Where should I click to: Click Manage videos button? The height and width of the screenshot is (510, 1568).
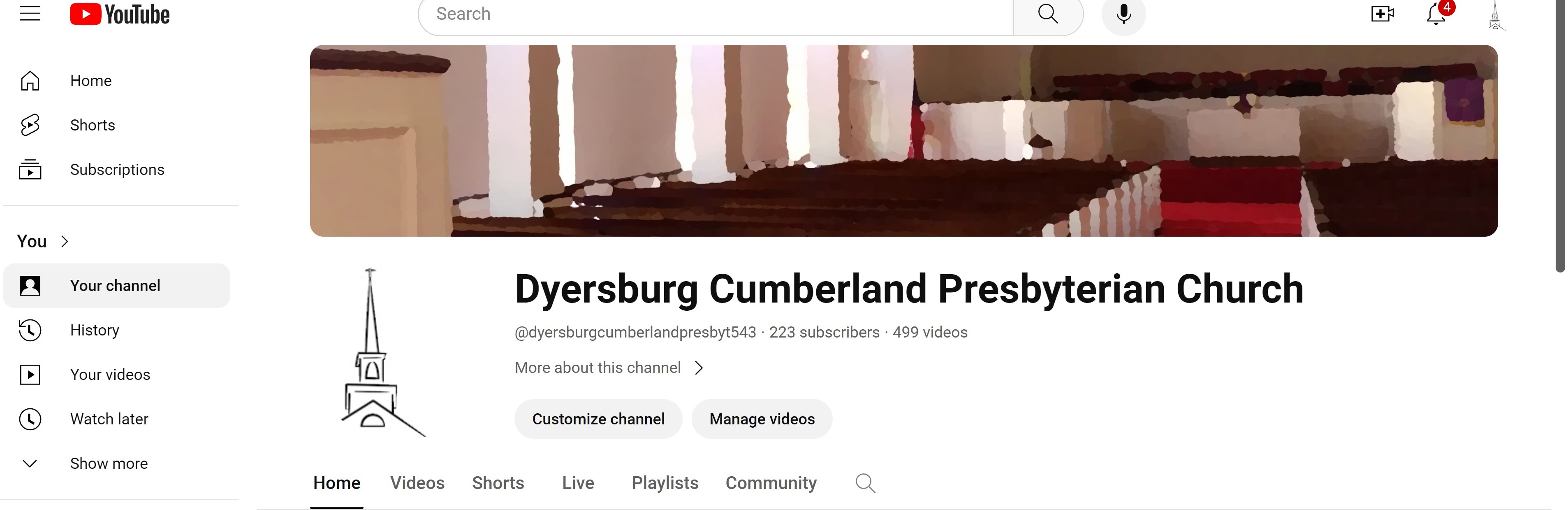(x=762, y=419)
